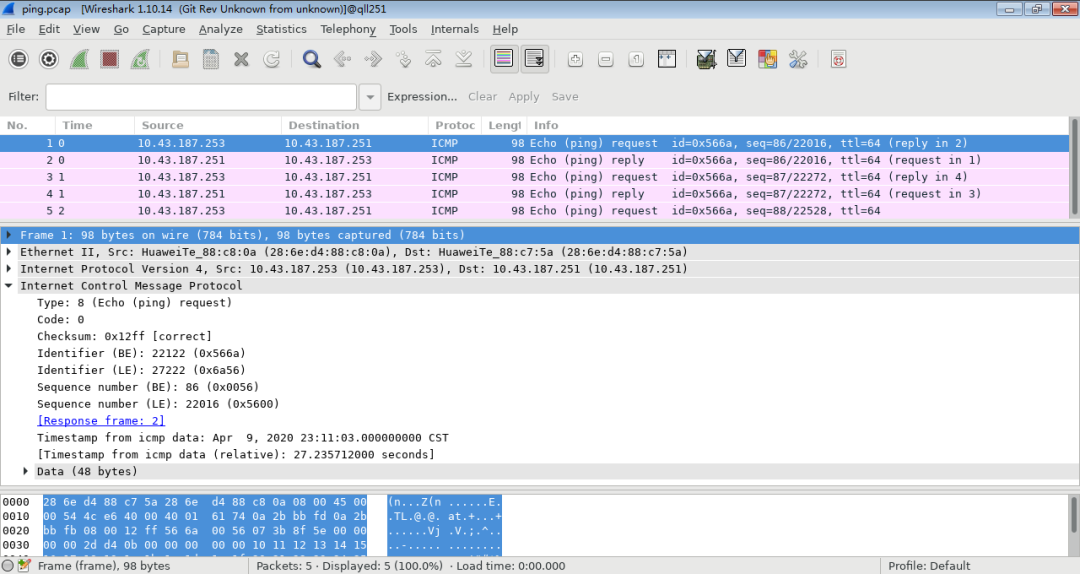Jump to the first packet icon
This screenshot has width=1080, height=574.
(433, 59)
